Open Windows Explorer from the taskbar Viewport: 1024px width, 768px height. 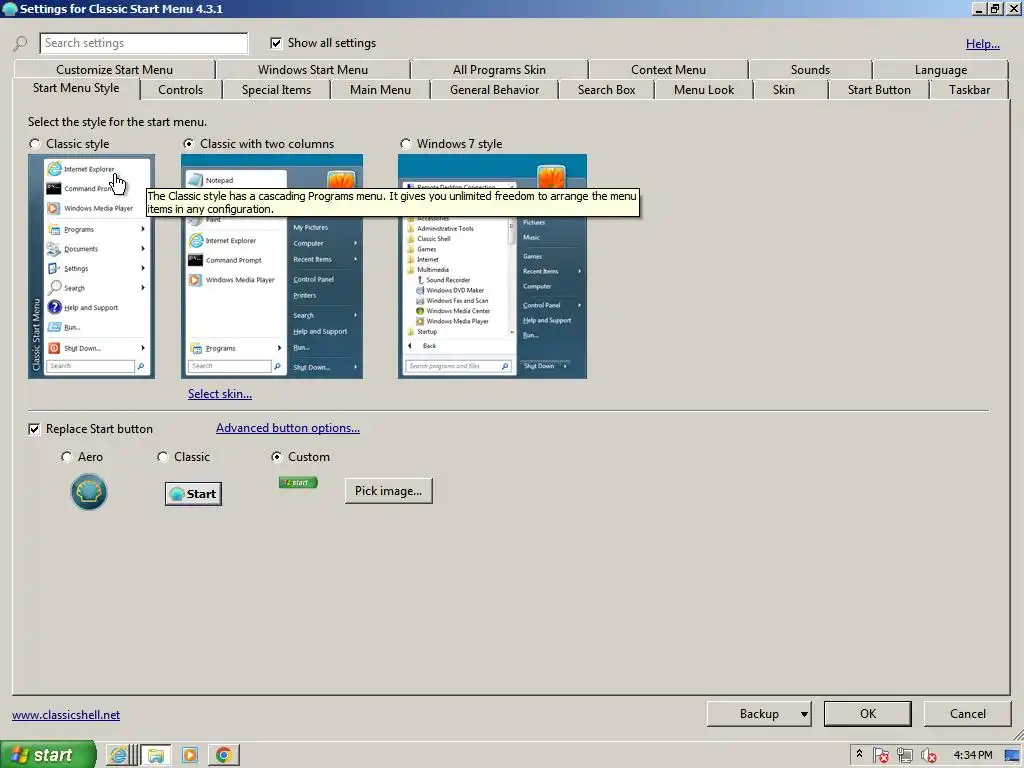pos(155,755)
